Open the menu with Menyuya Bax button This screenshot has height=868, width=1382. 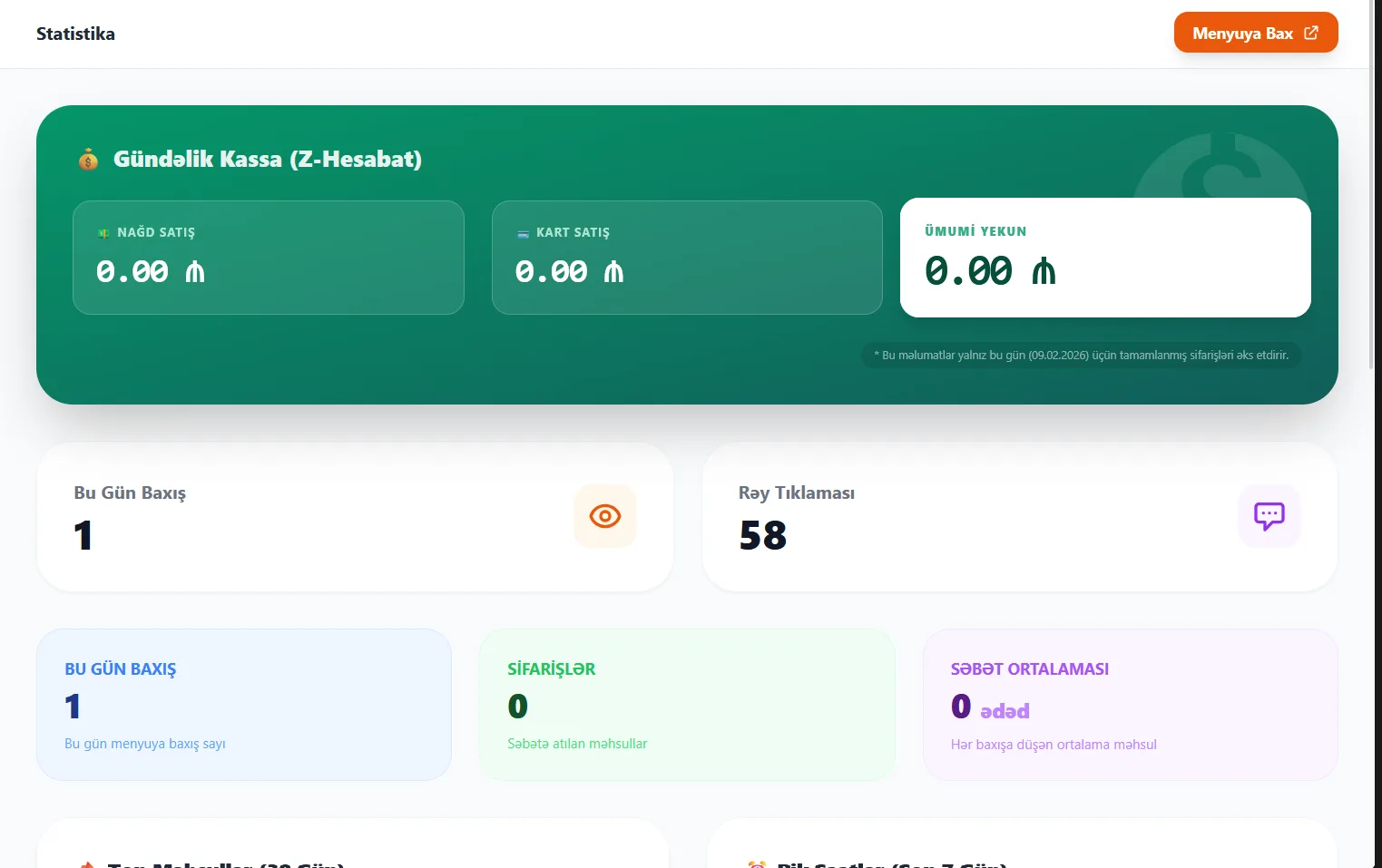(1256, 33)
